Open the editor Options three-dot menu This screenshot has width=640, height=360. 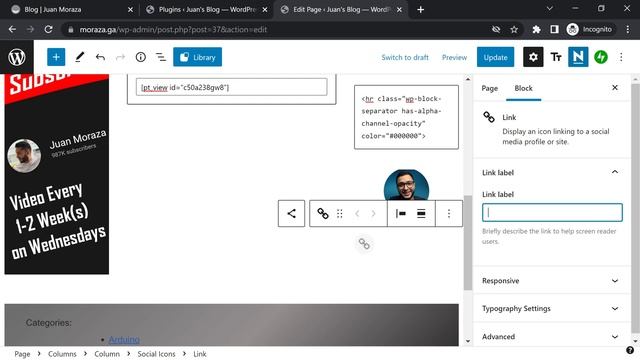point(621,57)
